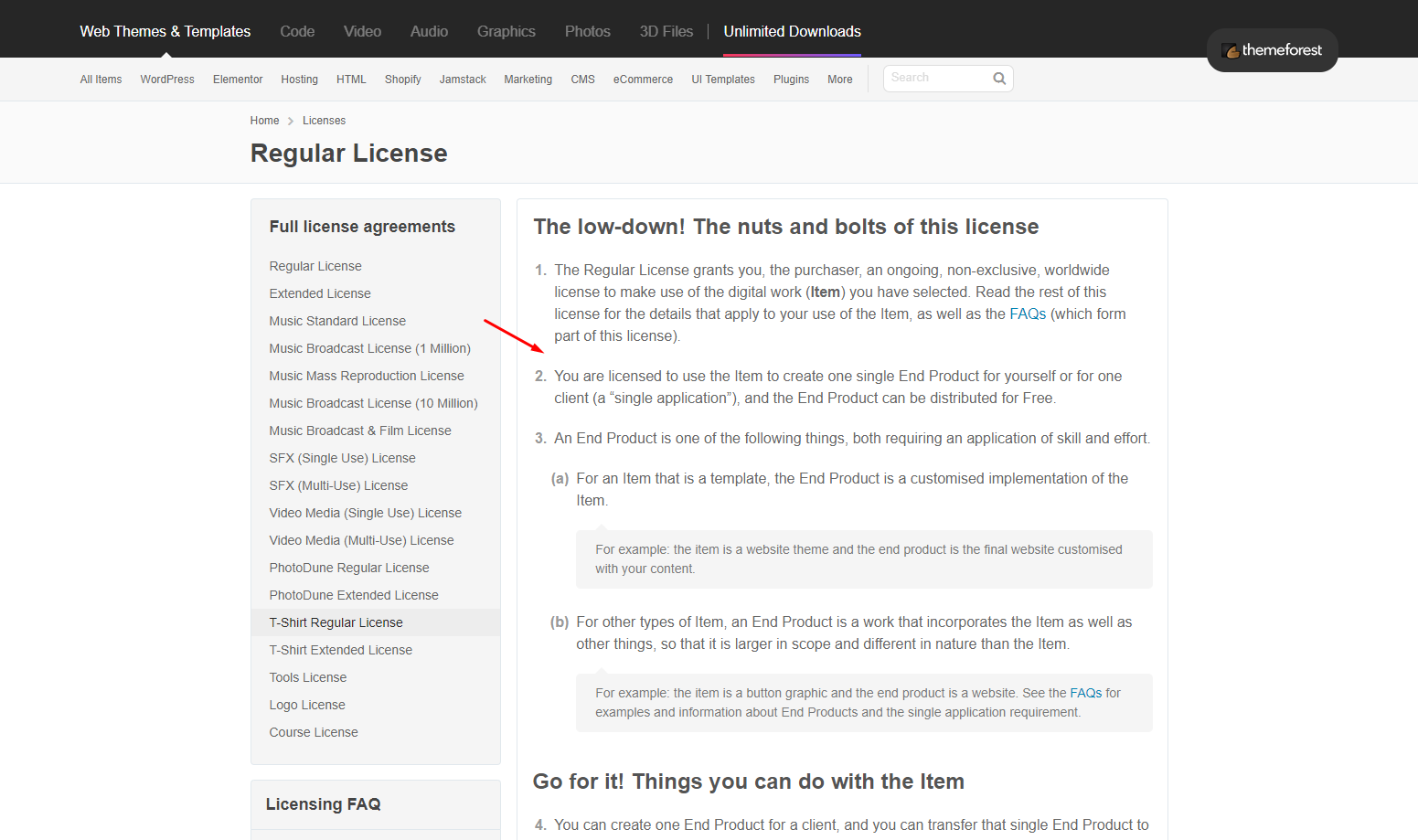This screenshot has width=1418, height=840.
Task: Open Unlimited Downloads
Action: coord(793,31)
